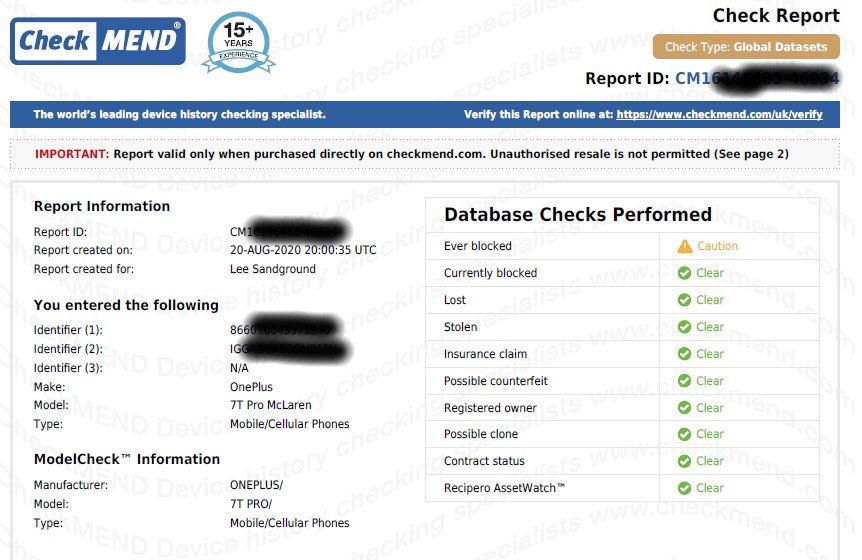
Task: Select the Currently blocked label
Action: pos(490,273)
